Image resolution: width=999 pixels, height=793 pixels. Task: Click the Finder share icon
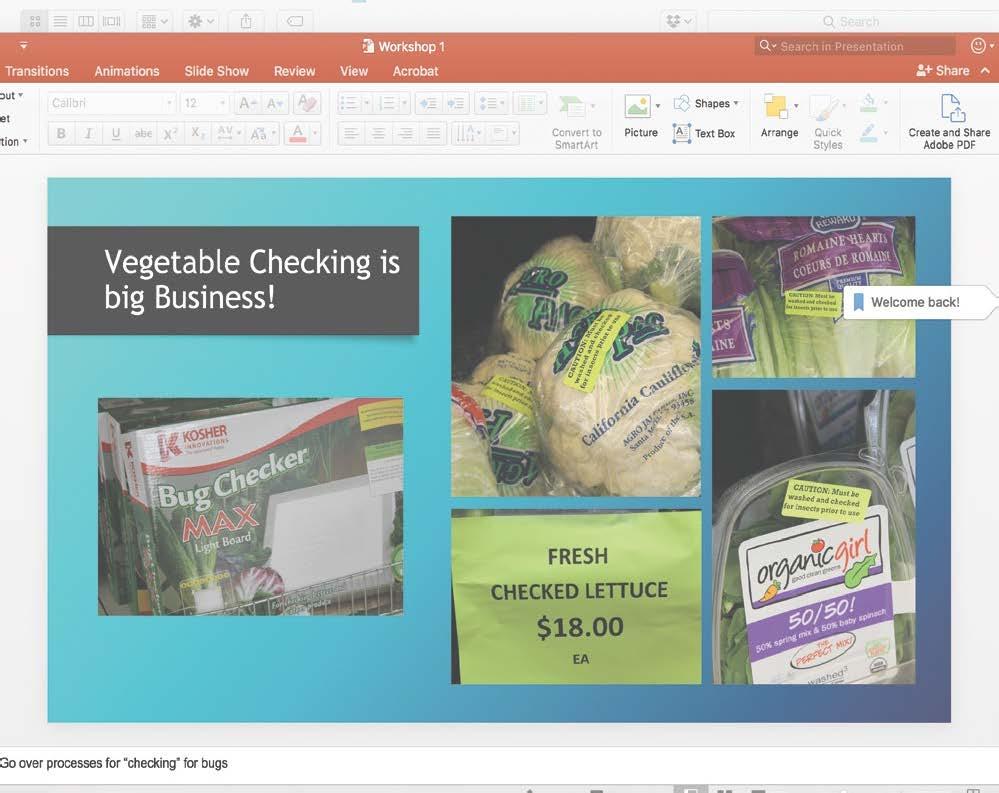[246, 22]
